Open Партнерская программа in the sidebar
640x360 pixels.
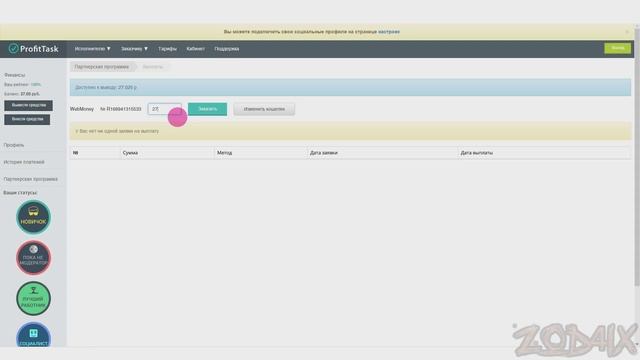click(31, 179)
